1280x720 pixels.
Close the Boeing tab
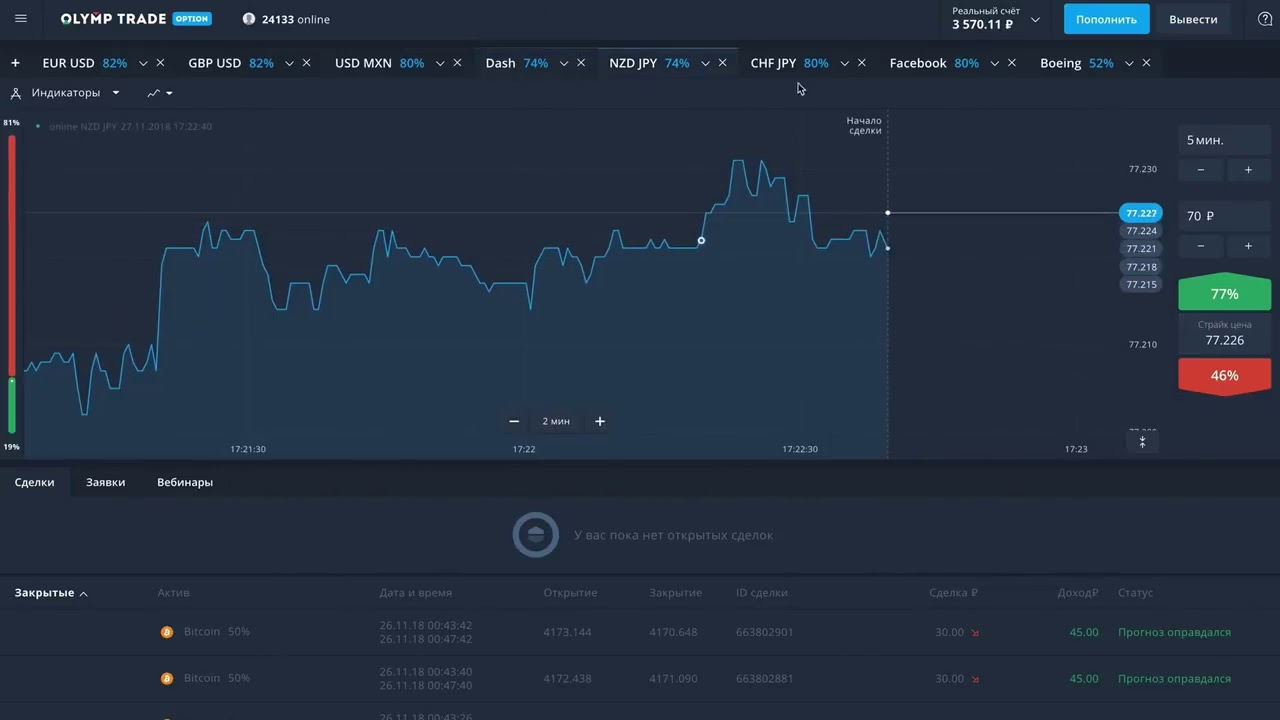1146,63
